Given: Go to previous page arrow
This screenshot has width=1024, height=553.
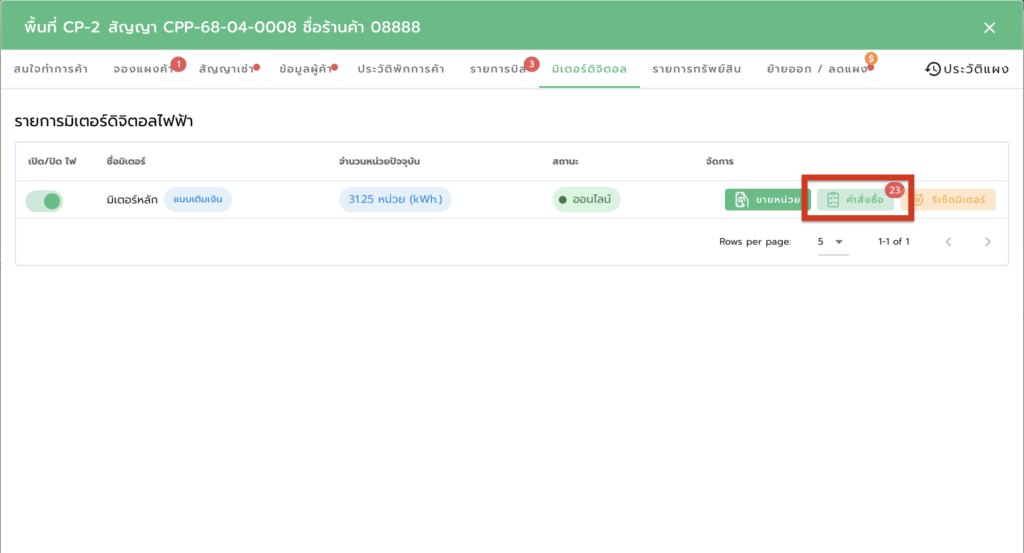Looking at the screenshot, I should tap(949, 242).
